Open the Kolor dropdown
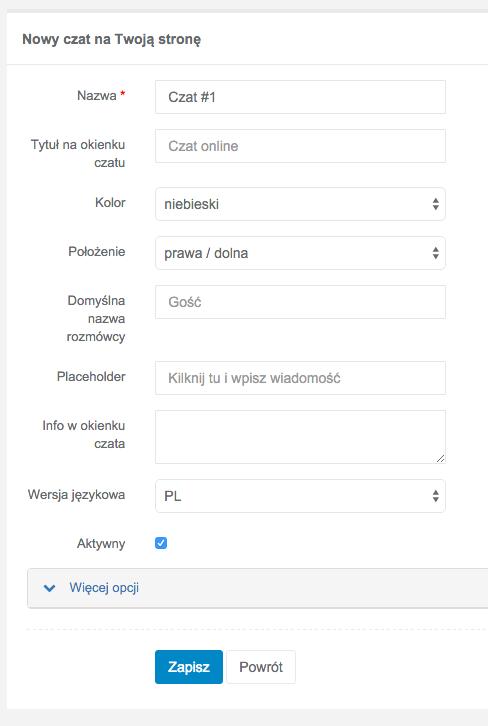This screenshot has height=726, width=488. click(300, 204)
